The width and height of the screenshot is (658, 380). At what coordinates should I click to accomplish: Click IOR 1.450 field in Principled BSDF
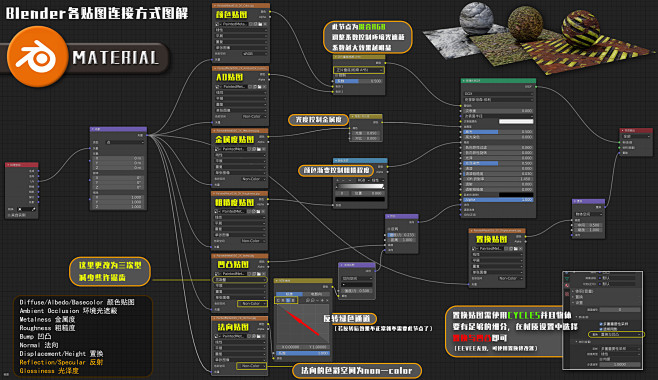498,179
